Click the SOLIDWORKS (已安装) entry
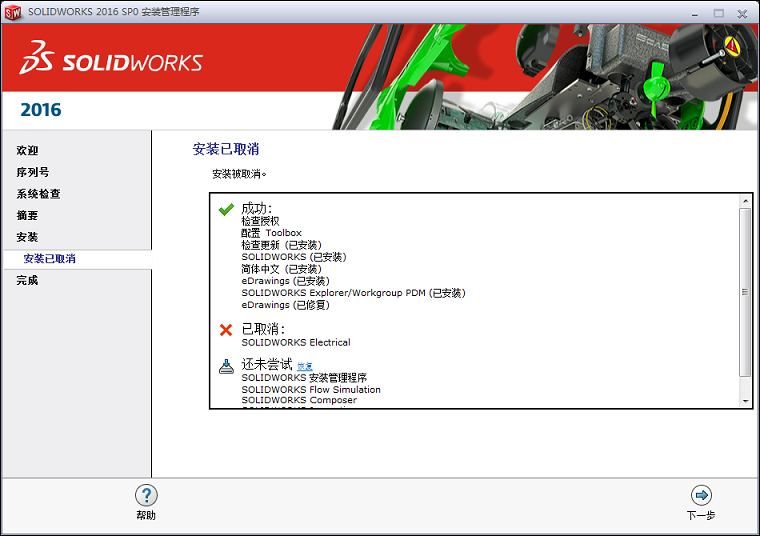The height and width of the screenshot is (536, 760). (294, 257)
